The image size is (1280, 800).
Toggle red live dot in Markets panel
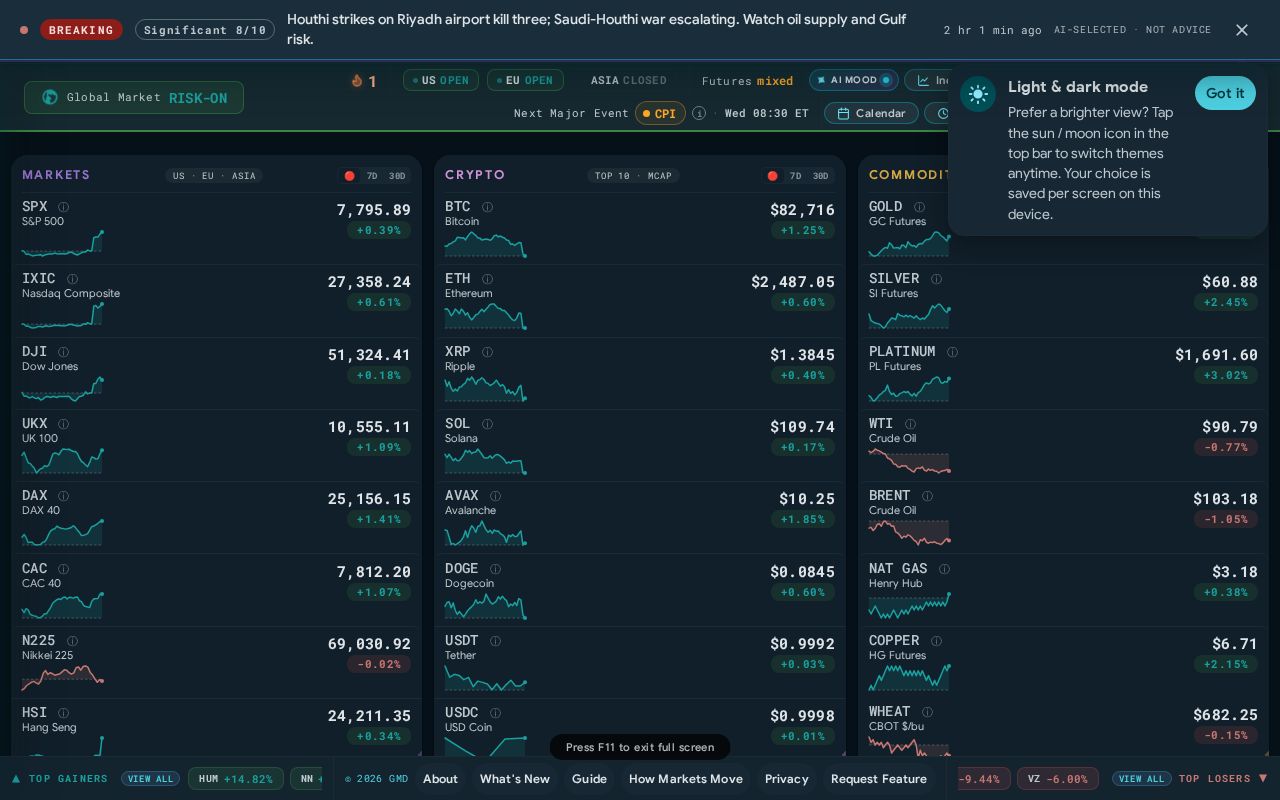pos(349,176)
